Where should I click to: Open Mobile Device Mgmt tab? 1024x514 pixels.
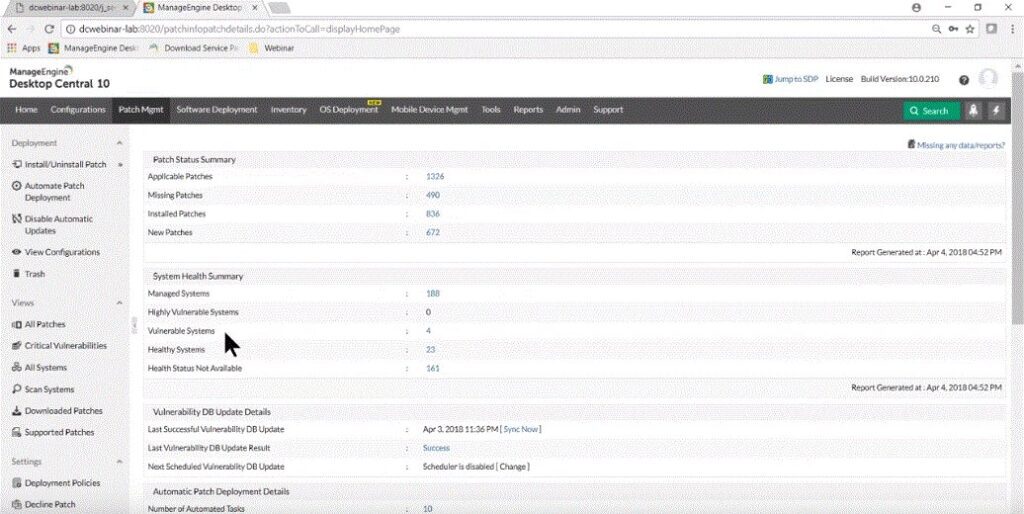click(429, 110)
